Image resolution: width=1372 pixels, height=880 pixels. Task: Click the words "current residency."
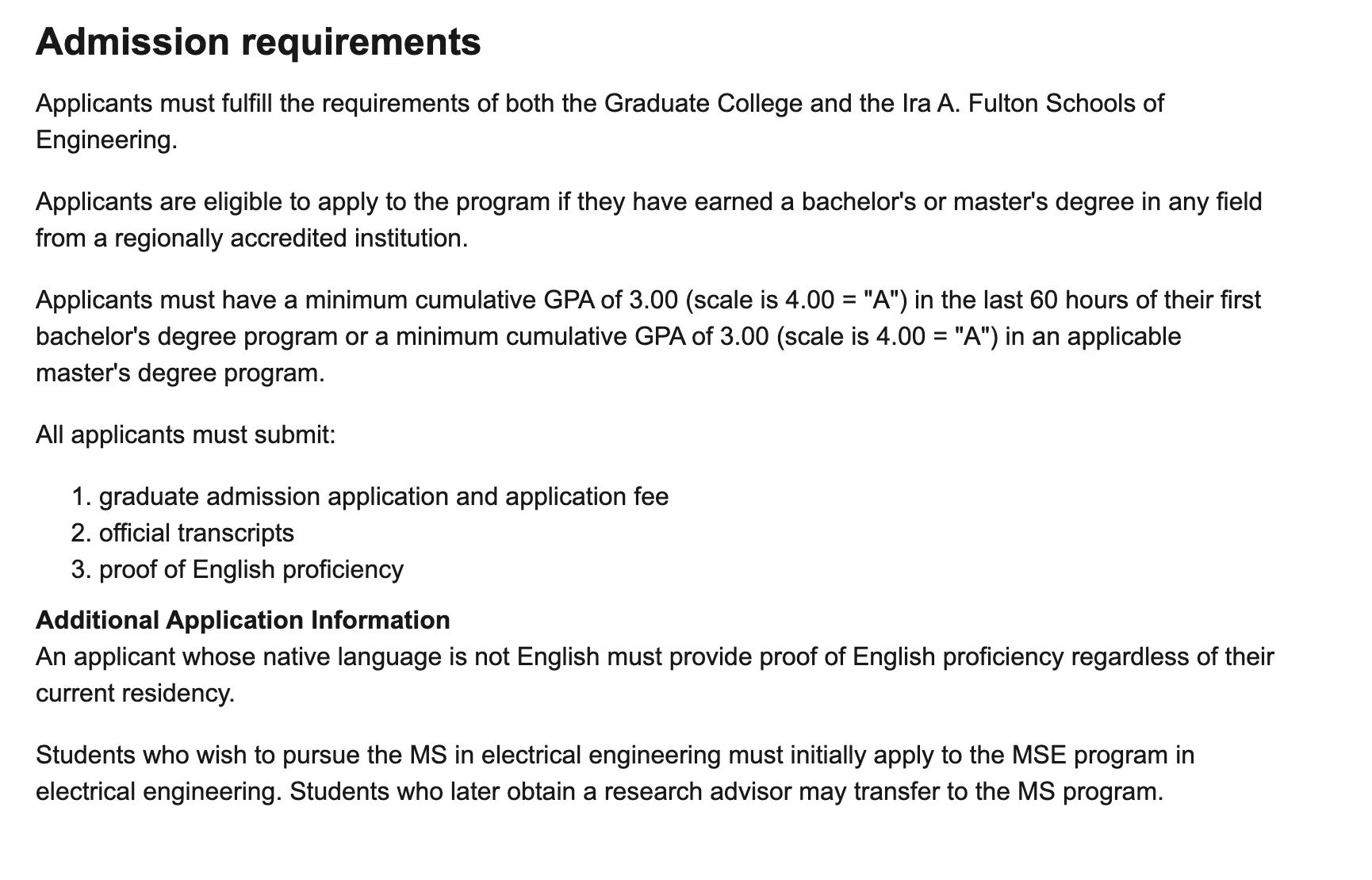point(135,693)
